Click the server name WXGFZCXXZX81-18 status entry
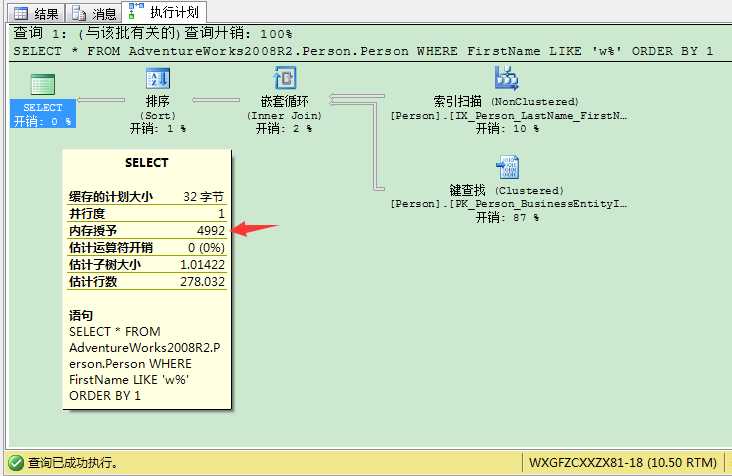Image resolution: width=732 pixels, height=476 pixels. [623, 463]
